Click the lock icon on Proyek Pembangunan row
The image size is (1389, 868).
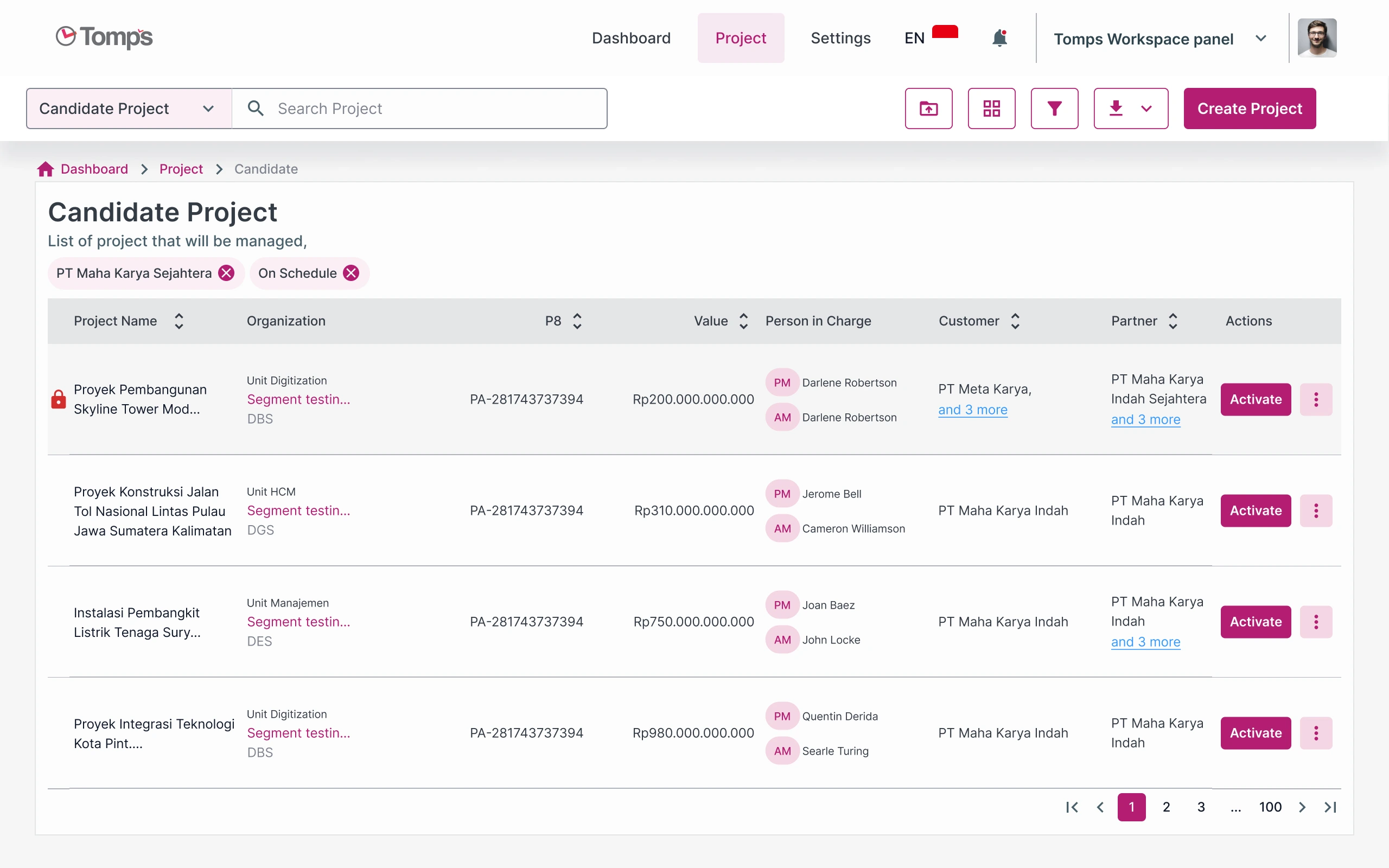pyautogui.click(x=58, y=399)
